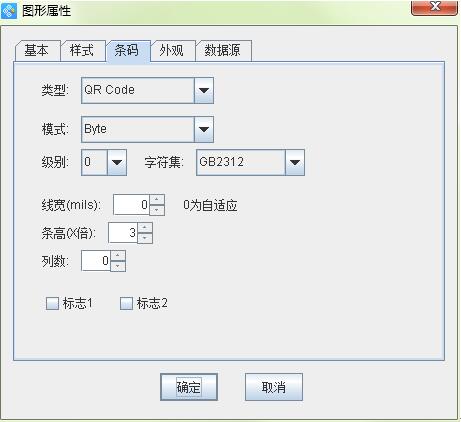461x422 pixels.
Task: Click the 线宽(mils) input field
Action: point(131,205)
